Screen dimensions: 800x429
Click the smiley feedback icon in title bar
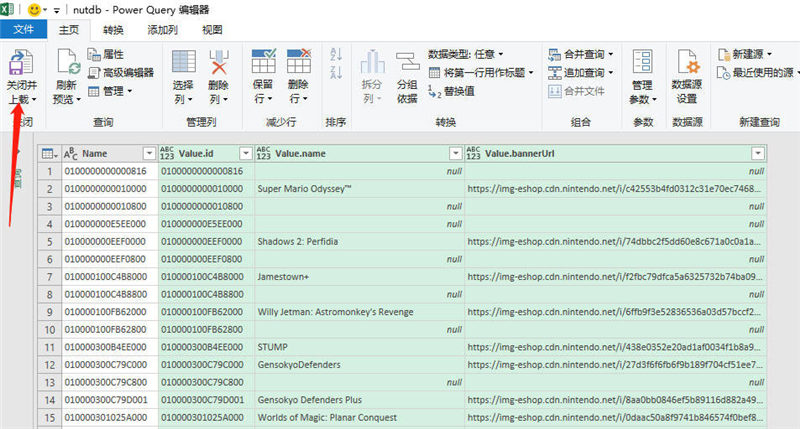pos(34,10)
